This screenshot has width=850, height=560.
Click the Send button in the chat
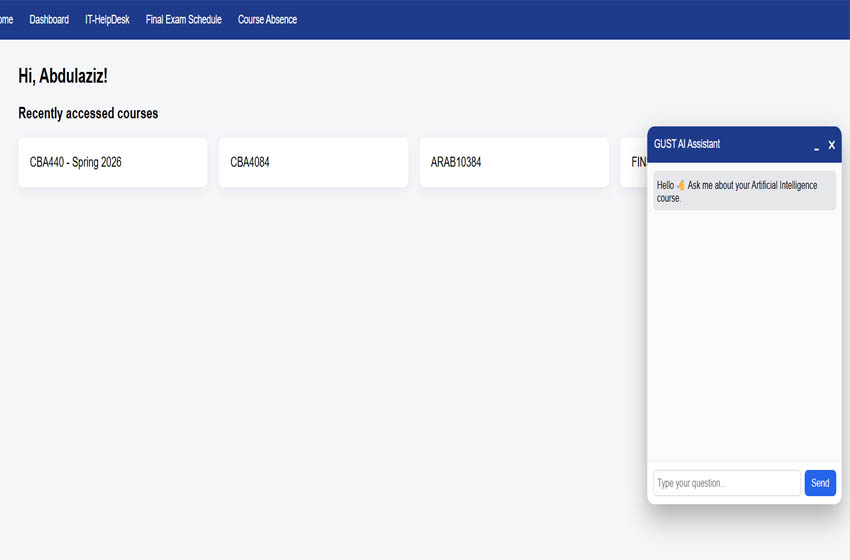(820, 482)
